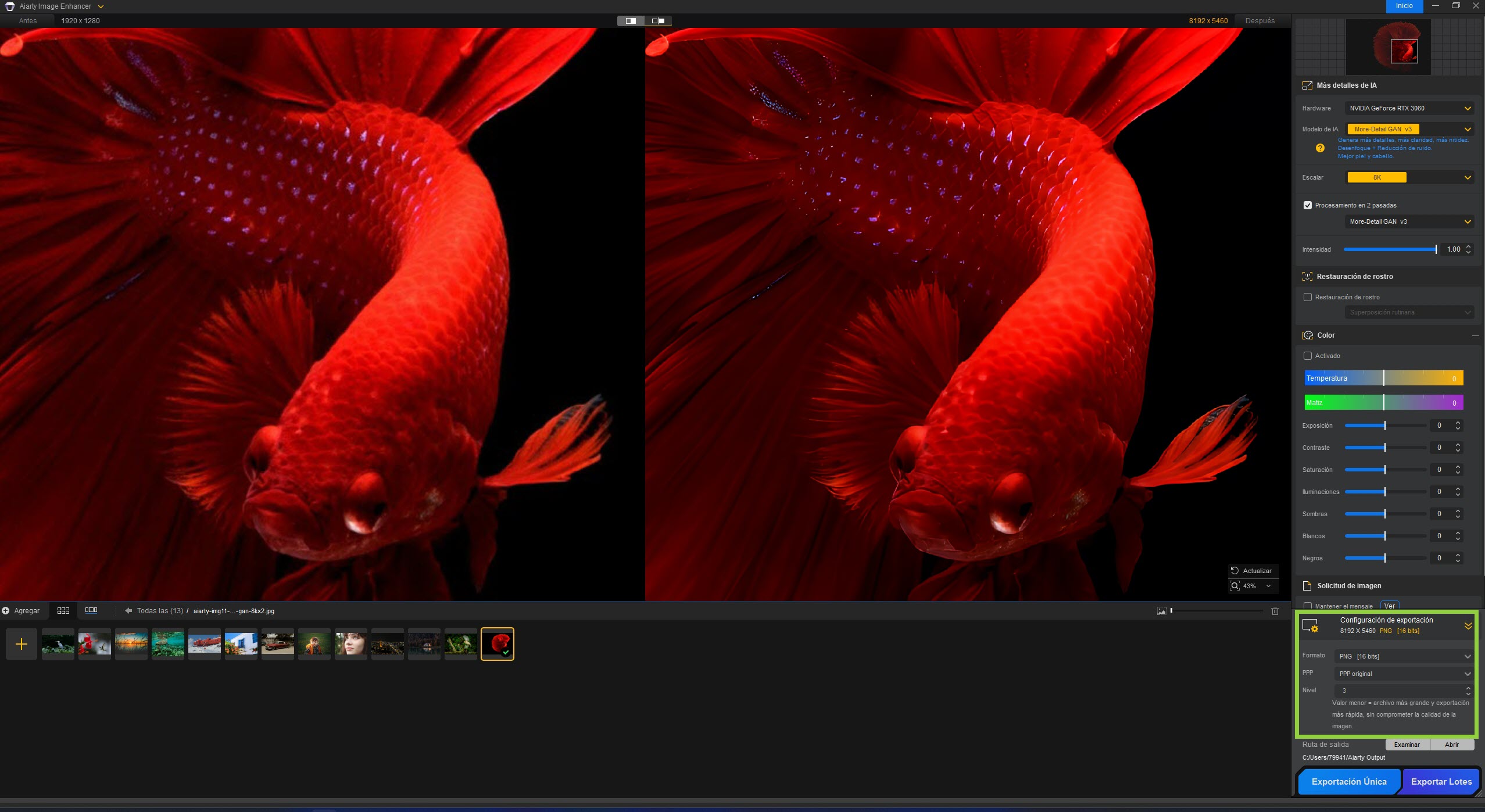Open the Hardware GPU dropdown
Screen dimensions: 1485x812
click(1409, 108)
